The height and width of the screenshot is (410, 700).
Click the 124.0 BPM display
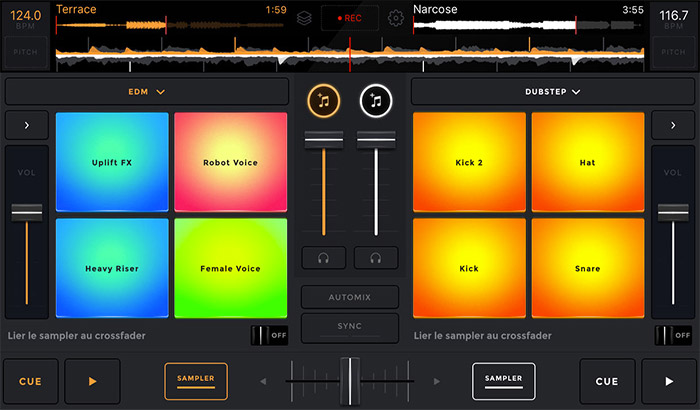[x=25, y=19]
